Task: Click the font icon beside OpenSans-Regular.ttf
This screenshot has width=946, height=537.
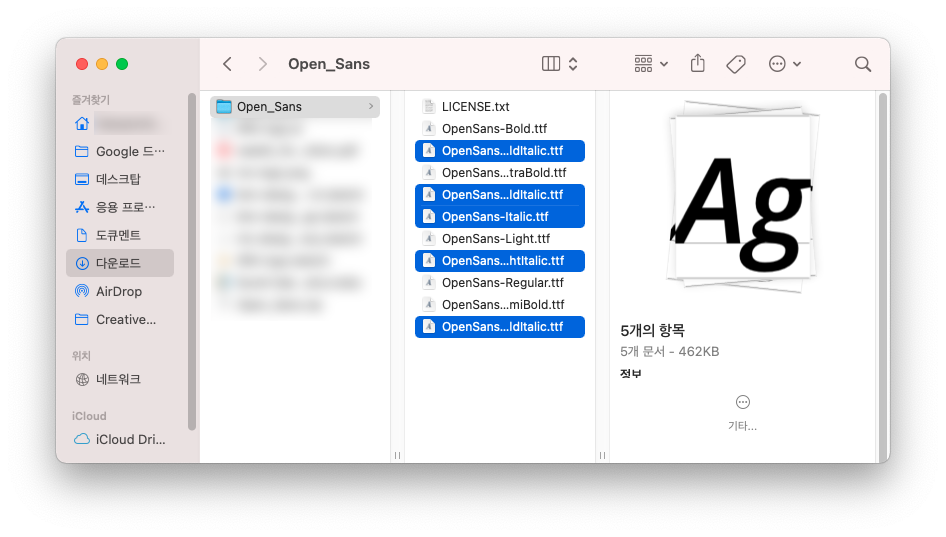Action: (429, 282)
